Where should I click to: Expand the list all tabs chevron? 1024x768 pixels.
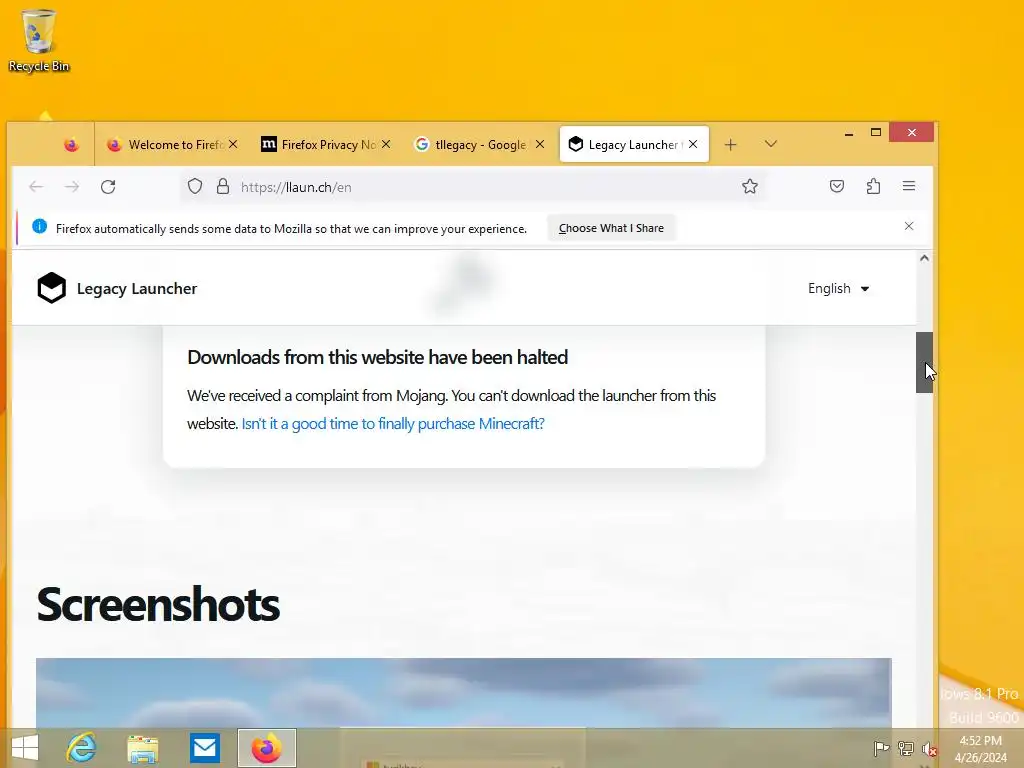(771, 144)
